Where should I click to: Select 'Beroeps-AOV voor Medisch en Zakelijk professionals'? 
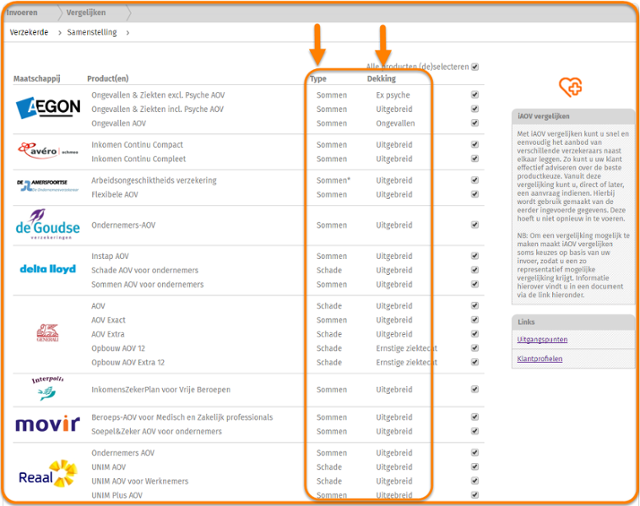(182, 417)
